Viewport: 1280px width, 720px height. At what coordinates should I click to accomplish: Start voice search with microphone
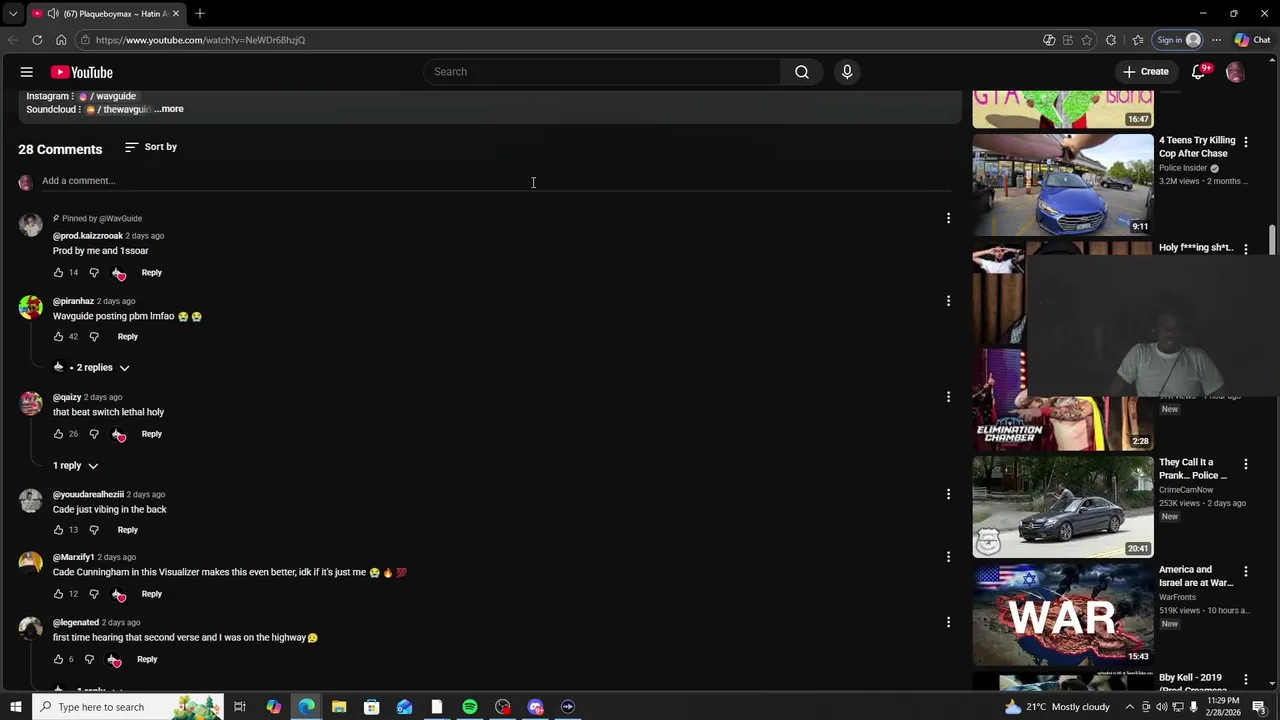tap(847, 72)
